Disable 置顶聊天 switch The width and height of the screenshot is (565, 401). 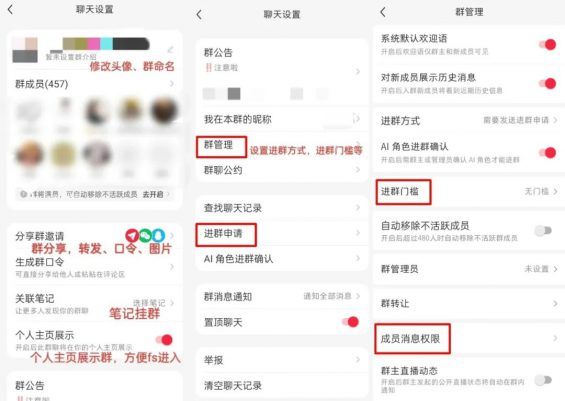[x=350, y=322]
